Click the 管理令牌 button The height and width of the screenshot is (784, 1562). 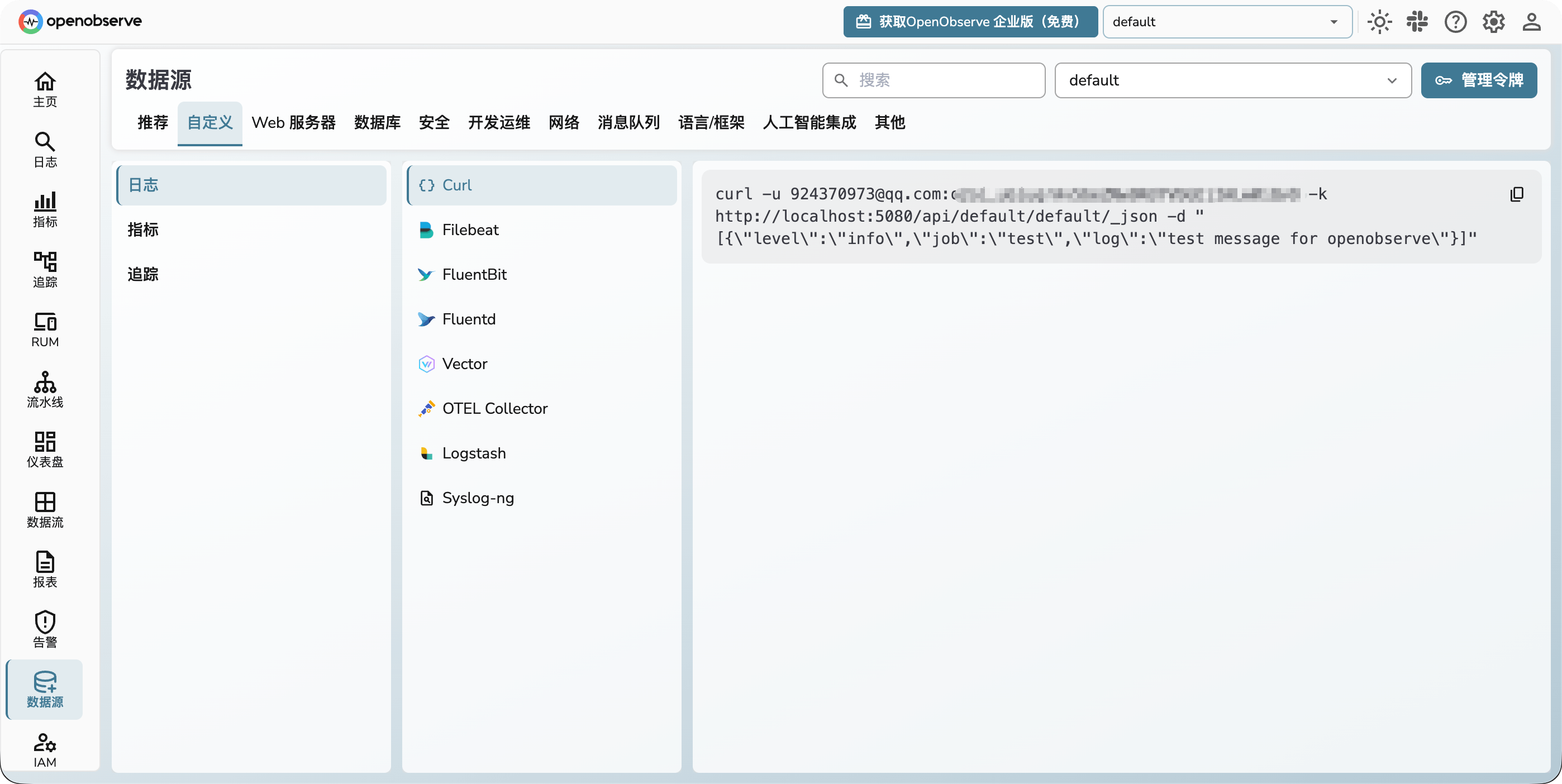(x=1478, y=80)
